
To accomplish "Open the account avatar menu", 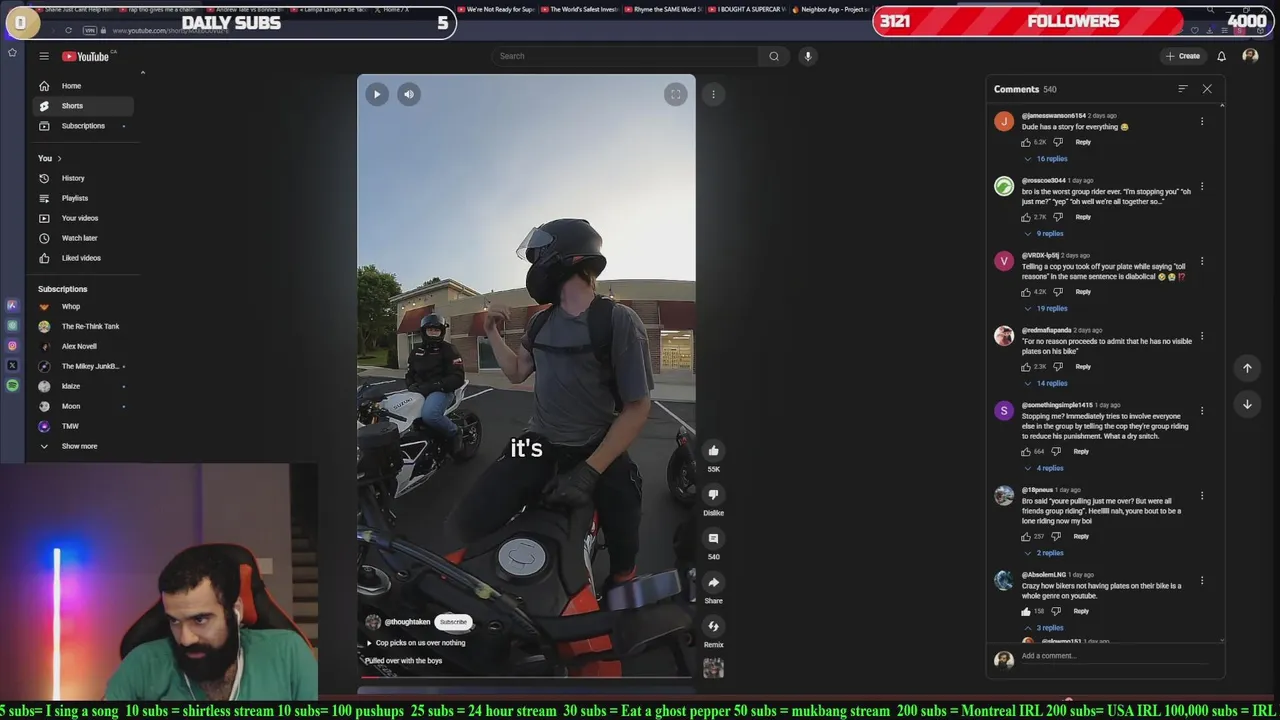I will point(1250,56).
